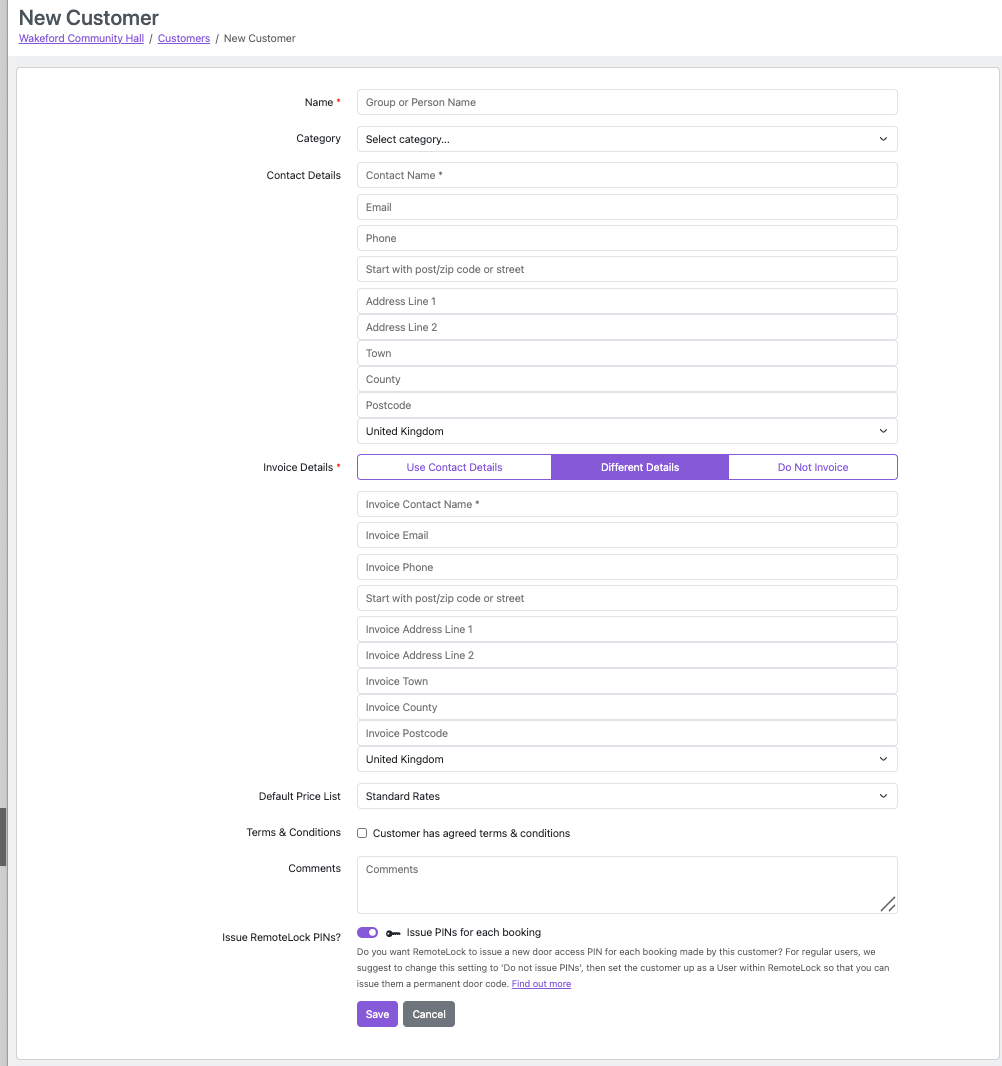Grab the Comments box resize handle
Image resolution: width=1002 pixels, height=1066 pixels.
click(x=888, y=904)
